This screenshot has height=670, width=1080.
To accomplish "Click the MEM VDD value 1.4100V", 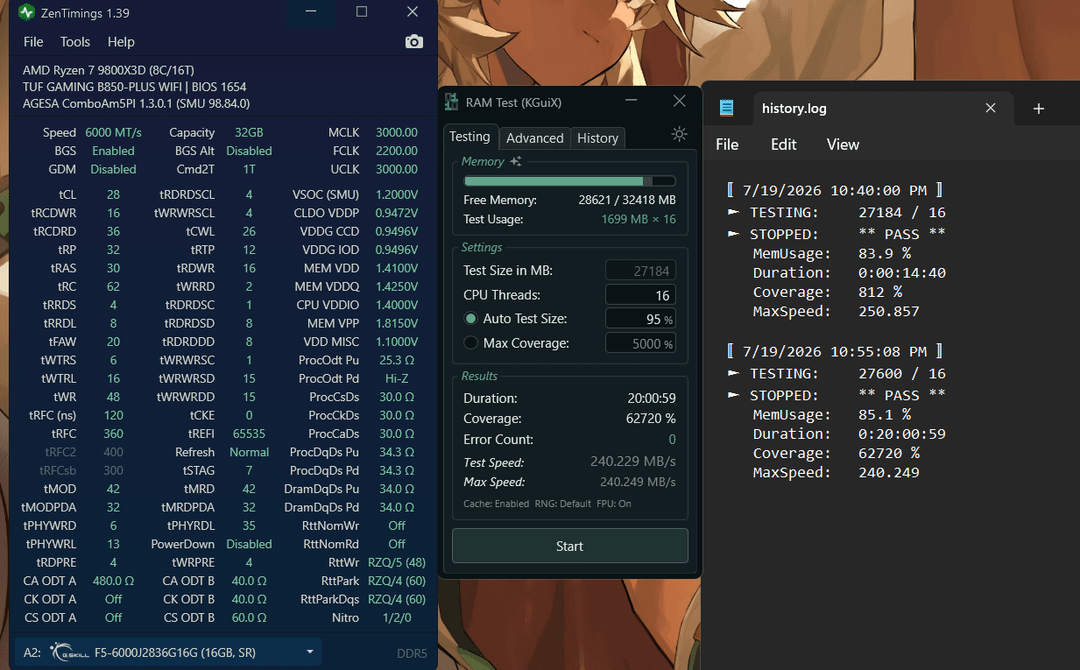I will tap(396, 268).
